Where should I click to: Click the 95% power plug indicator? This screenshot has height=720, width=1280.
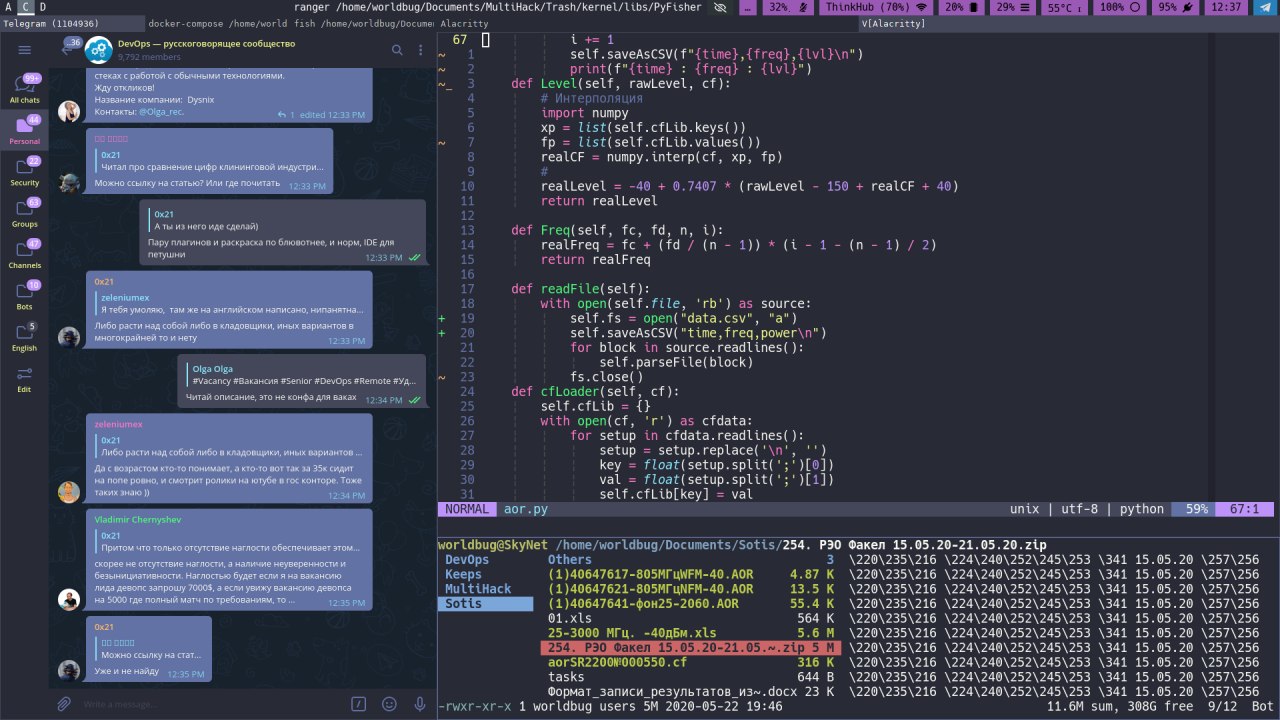[x=1175, y=7]
